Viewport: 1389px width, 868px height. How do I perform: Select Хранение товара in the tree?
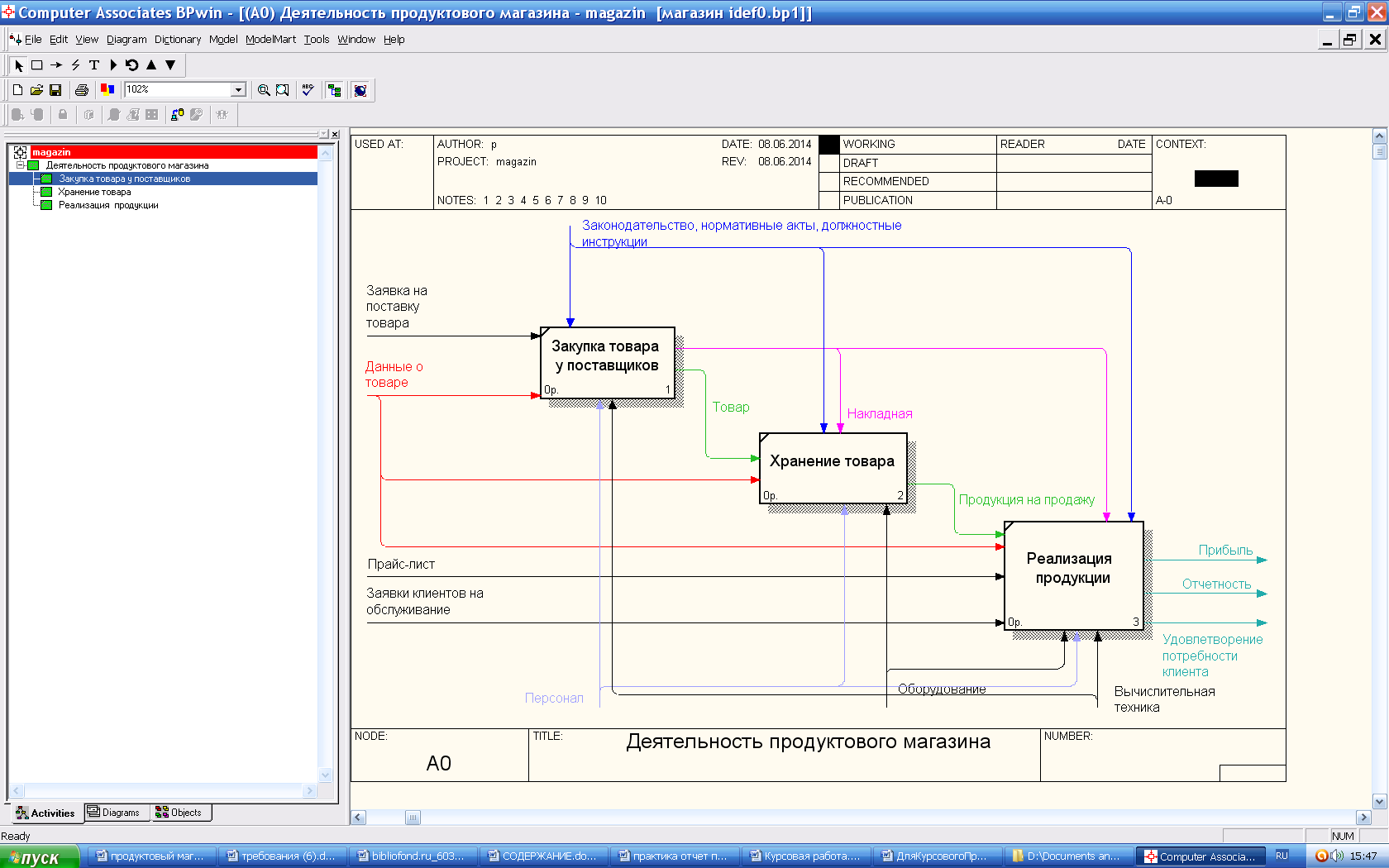point(94,192)
